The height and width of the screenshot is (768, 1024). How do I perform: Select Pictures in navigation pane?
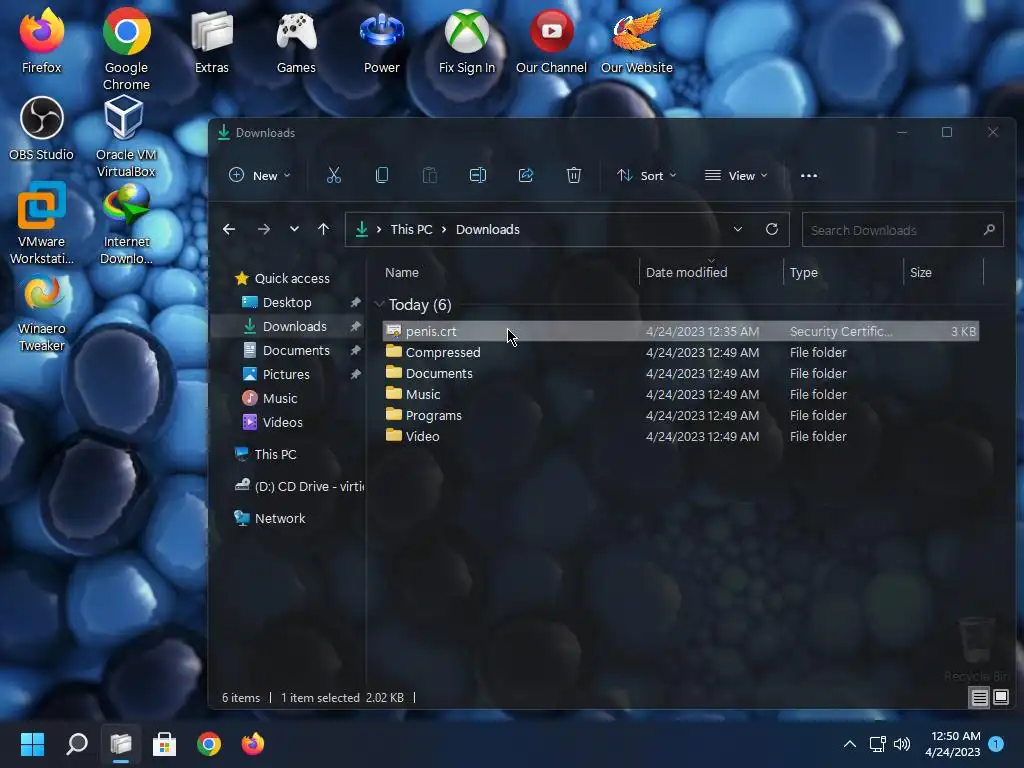click(286, 374)
